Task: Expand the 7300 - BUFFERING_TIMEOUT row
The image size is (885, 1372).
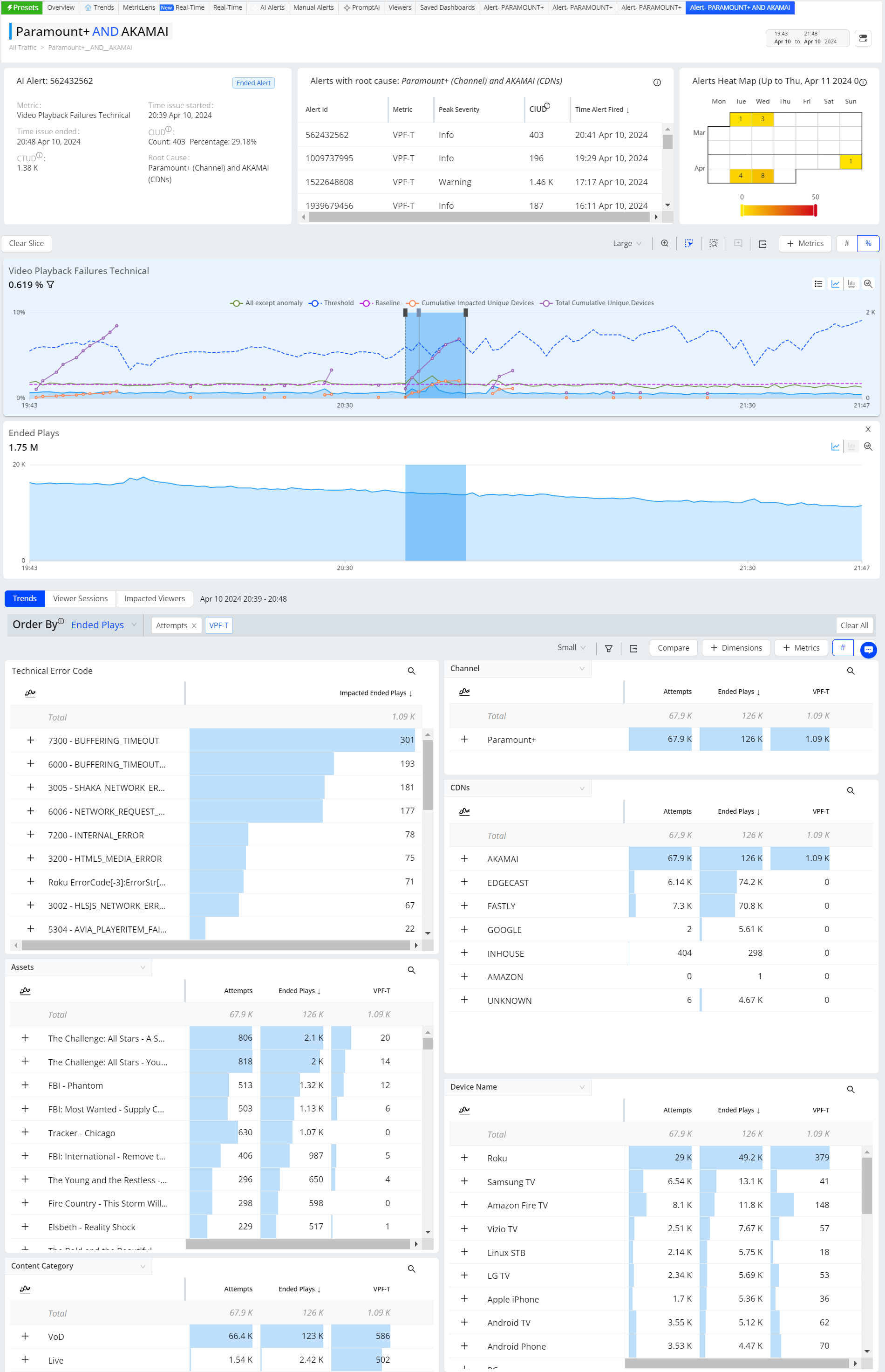Action: (30, 740)
